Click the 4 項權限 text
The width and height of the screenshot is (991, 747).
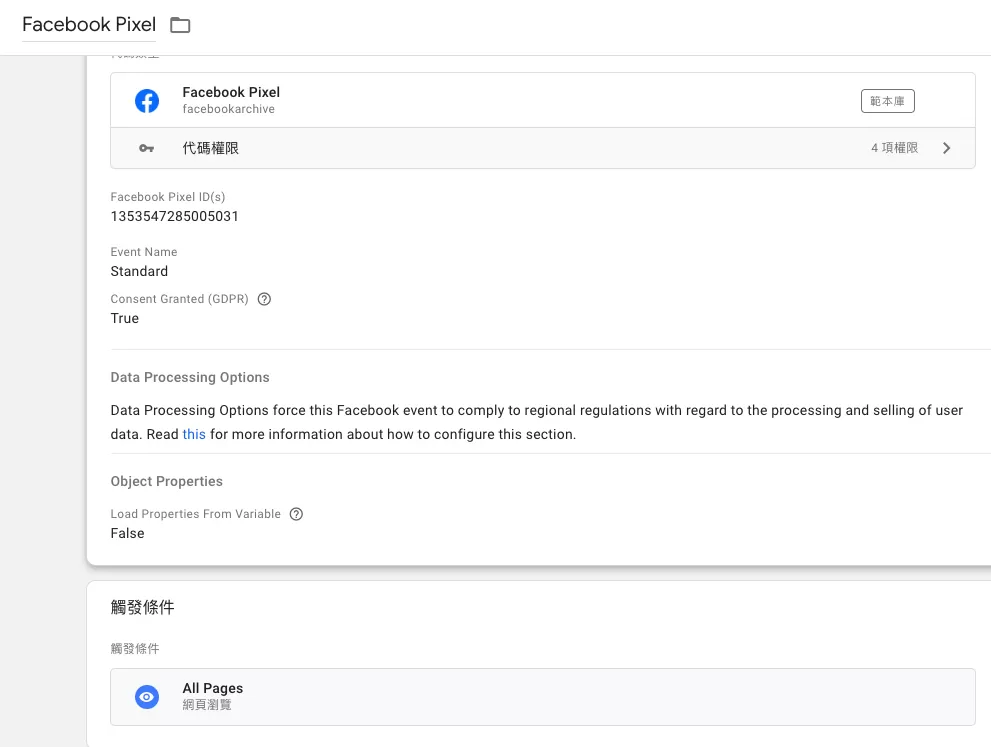pyautogui.click(x=894, y=148)
